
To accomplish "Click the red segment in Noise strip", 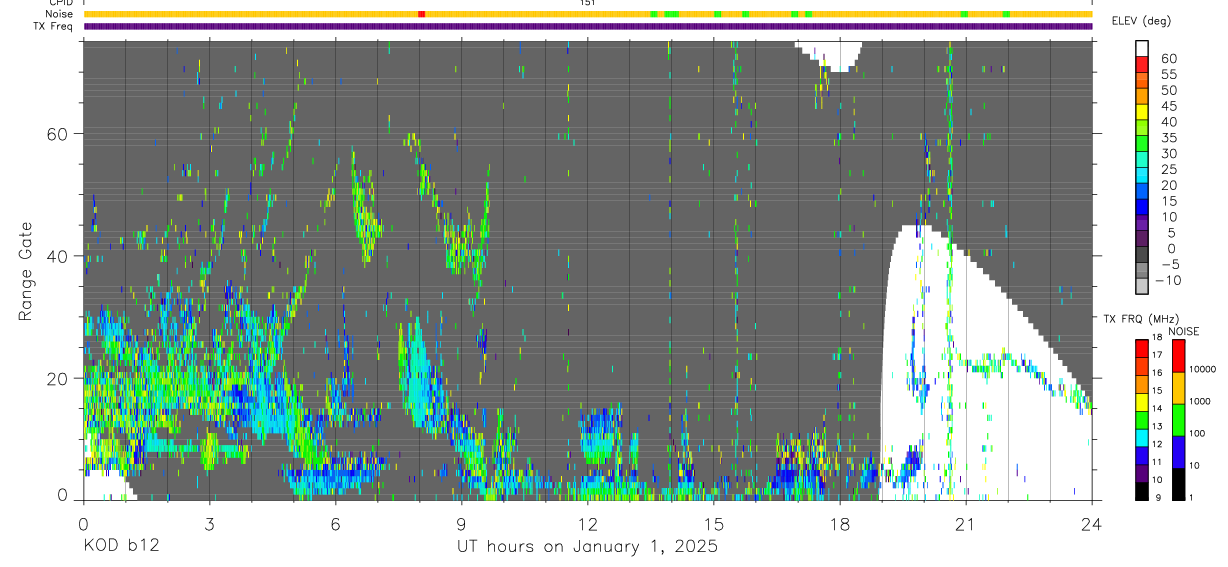I will pyautogui.click(x=421, y=14).
